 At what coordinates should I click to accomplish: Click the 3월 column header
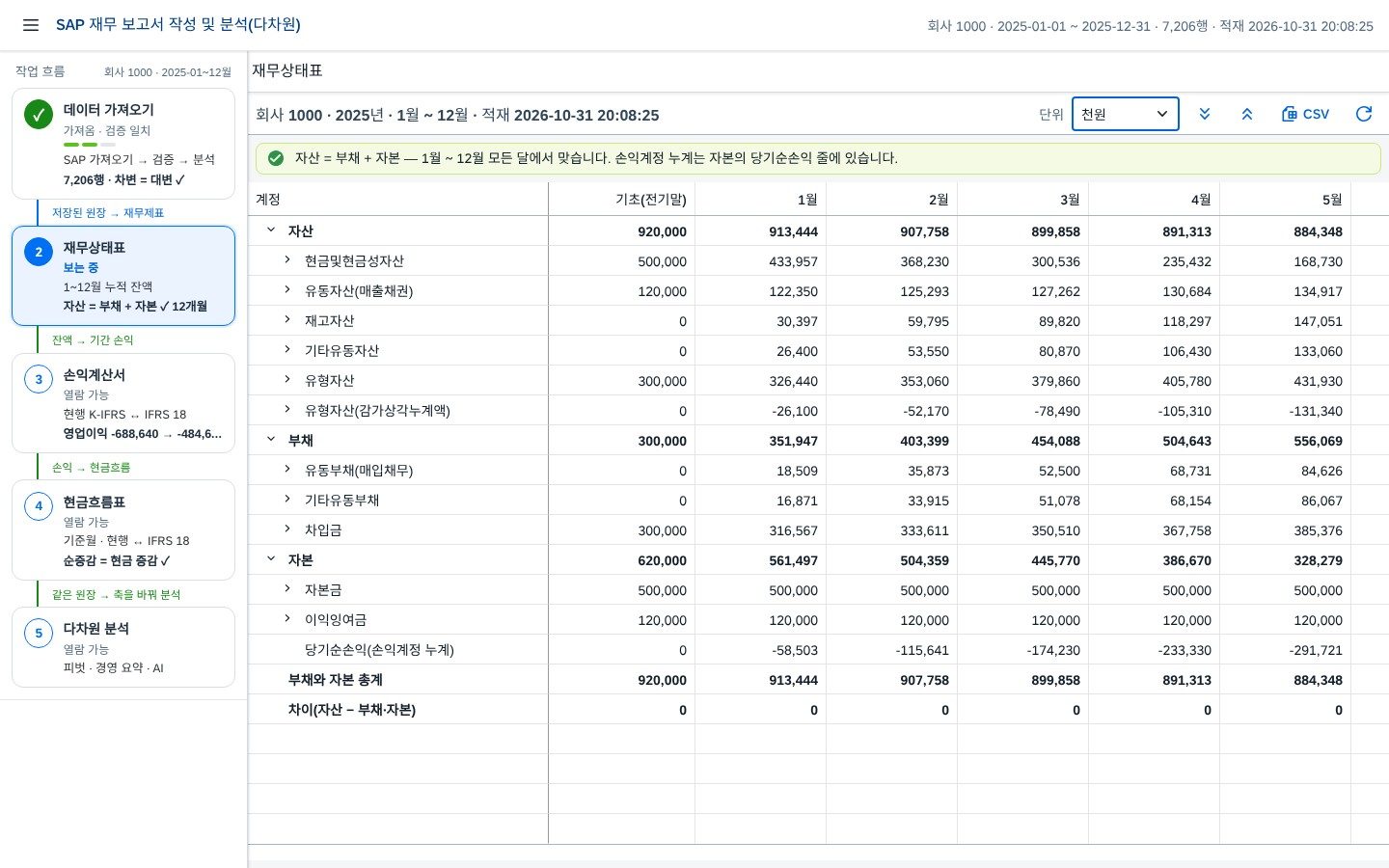click(1022, 200)
